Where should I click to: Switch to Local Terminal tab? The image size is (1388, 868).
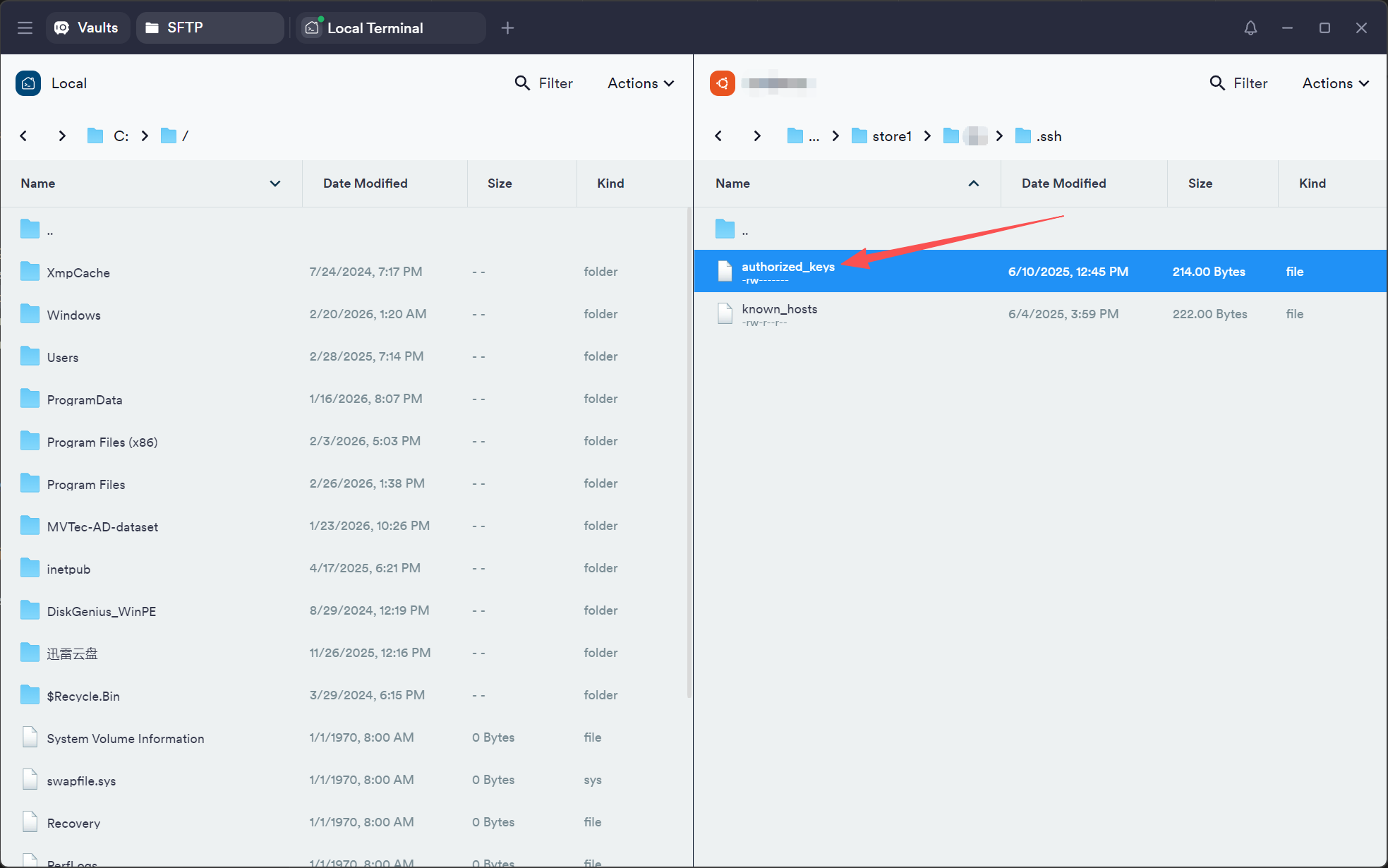click(x=375, y=28)
